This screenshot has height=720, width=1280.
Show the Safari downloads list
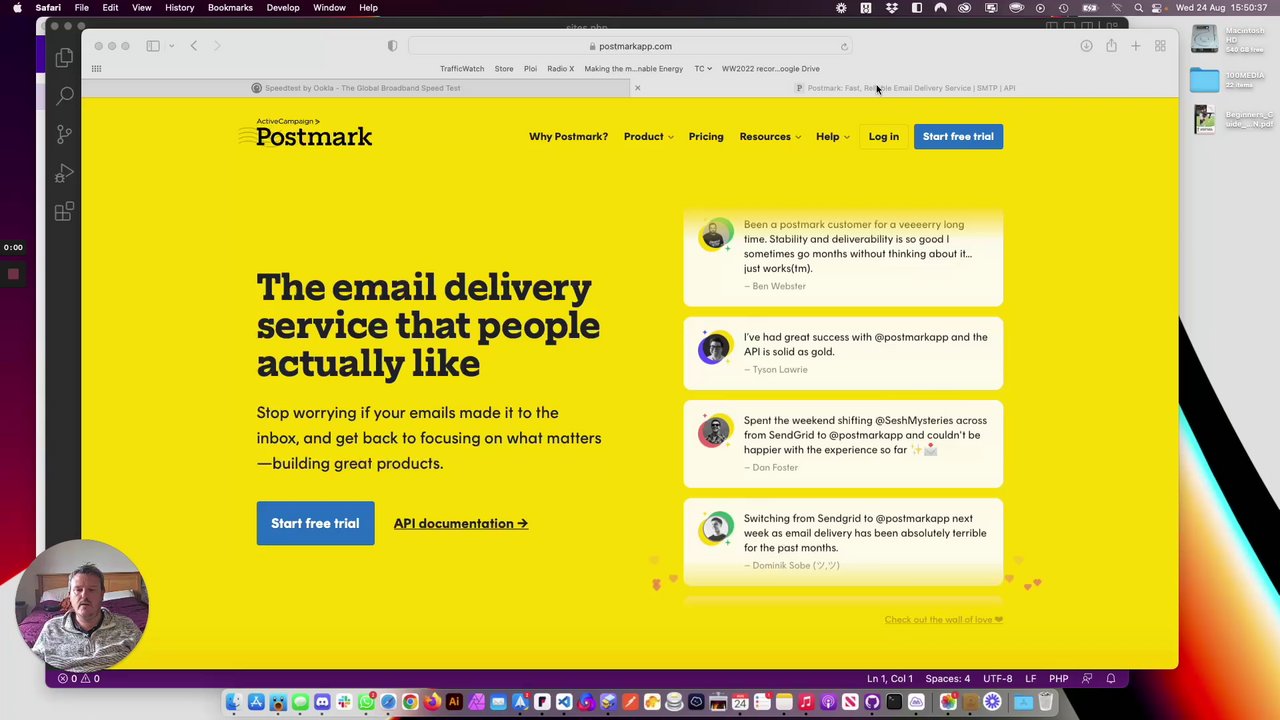(1086, 46)
